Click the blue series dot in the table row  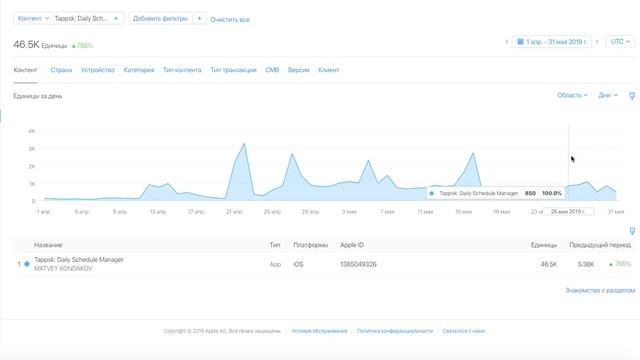tap(27, 264)
